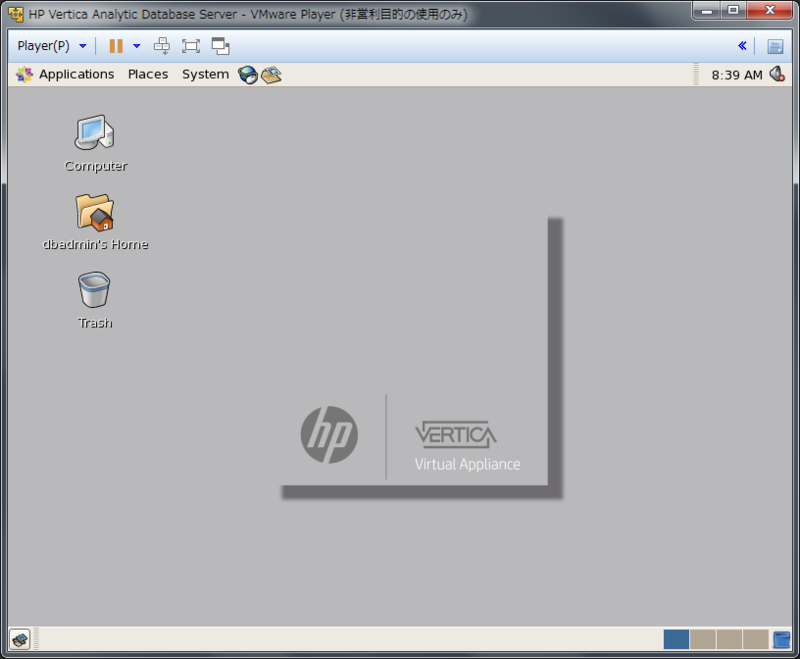Maximize the VMware Player window
Image resolution: width=800 pixels, height=659 pixels.
(x=733, y=10)
